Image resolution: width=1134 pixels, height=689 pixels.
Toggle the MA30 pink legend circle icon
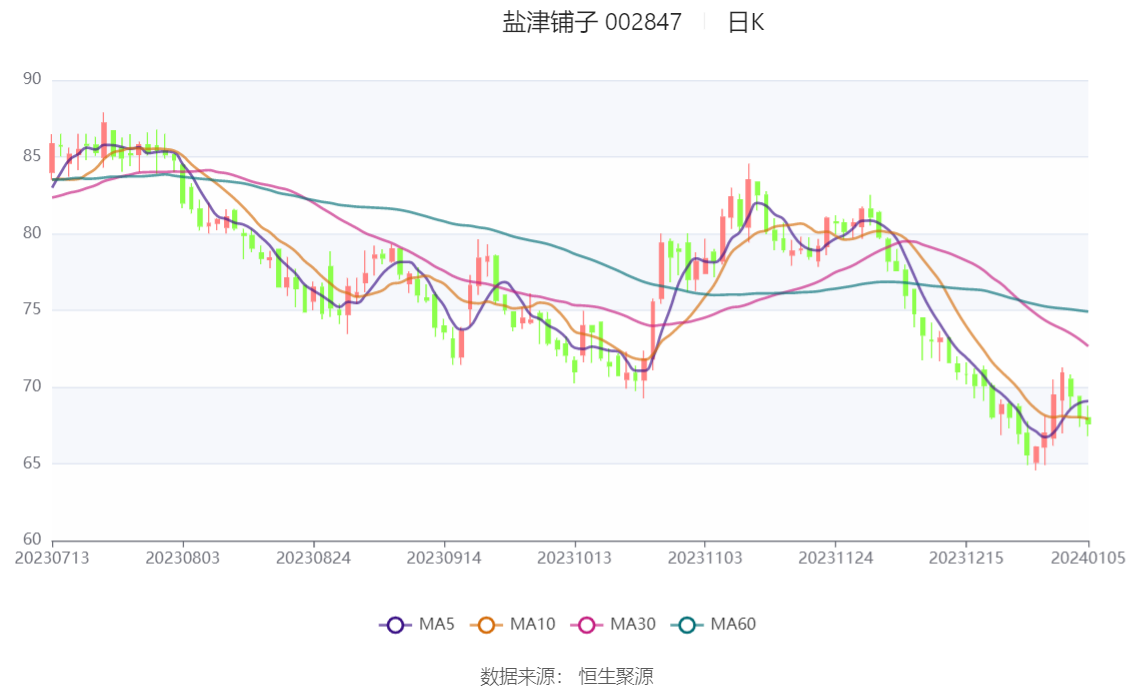(x=587, y=625)
